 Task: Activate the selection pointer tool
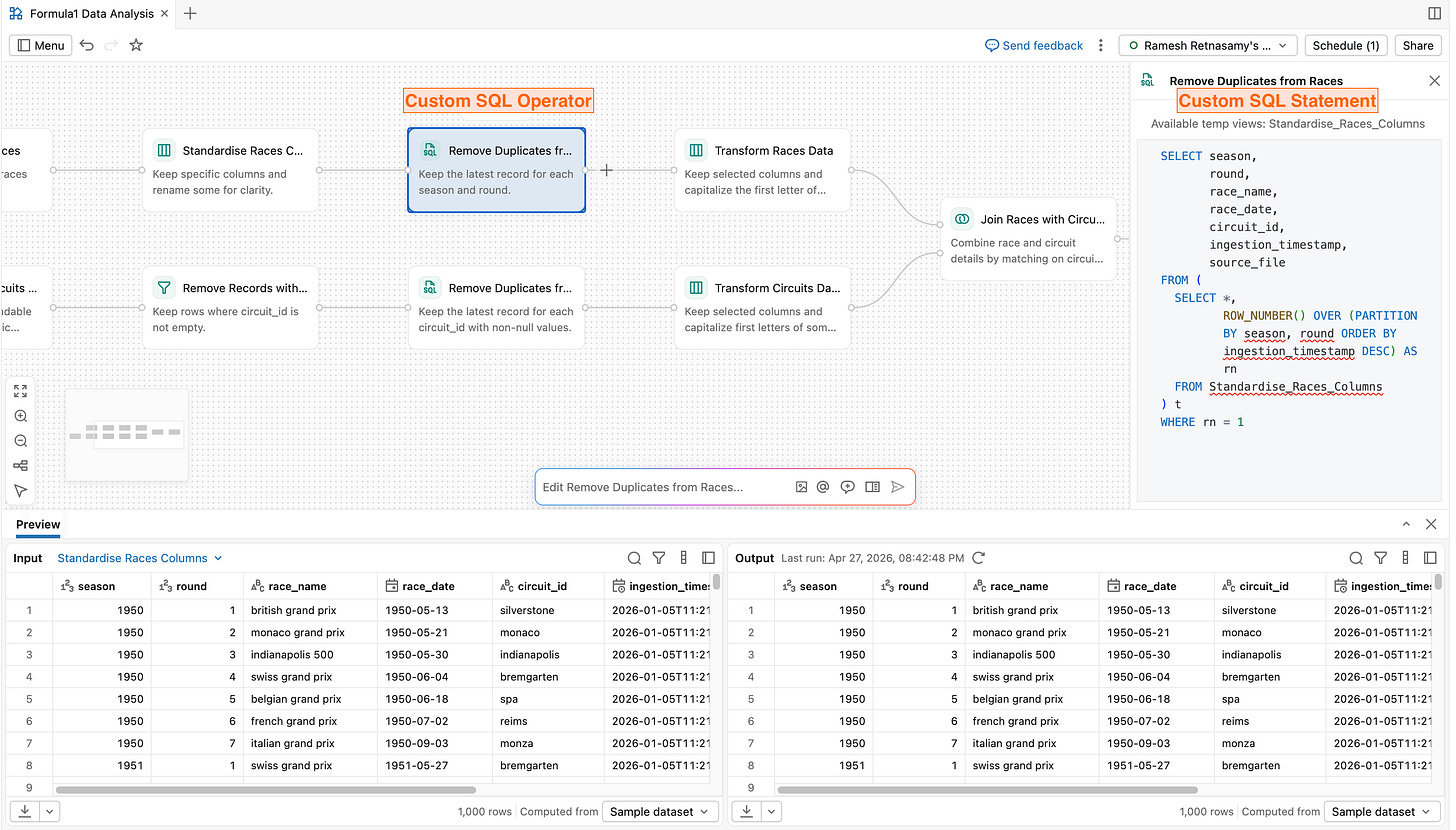coord(20,491)
